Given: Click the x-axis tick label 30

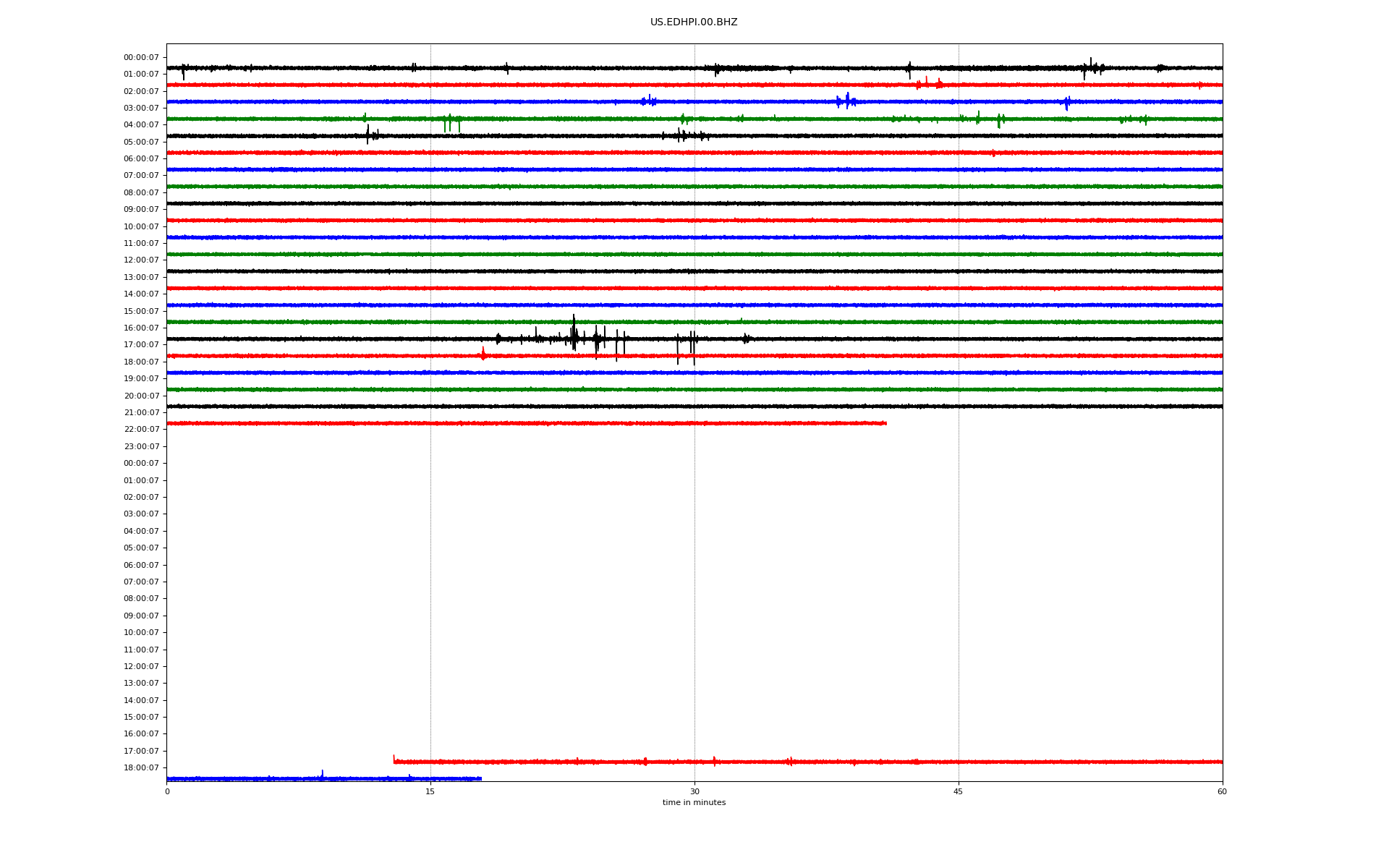Looking at the screenshot, I should [694, 791].
